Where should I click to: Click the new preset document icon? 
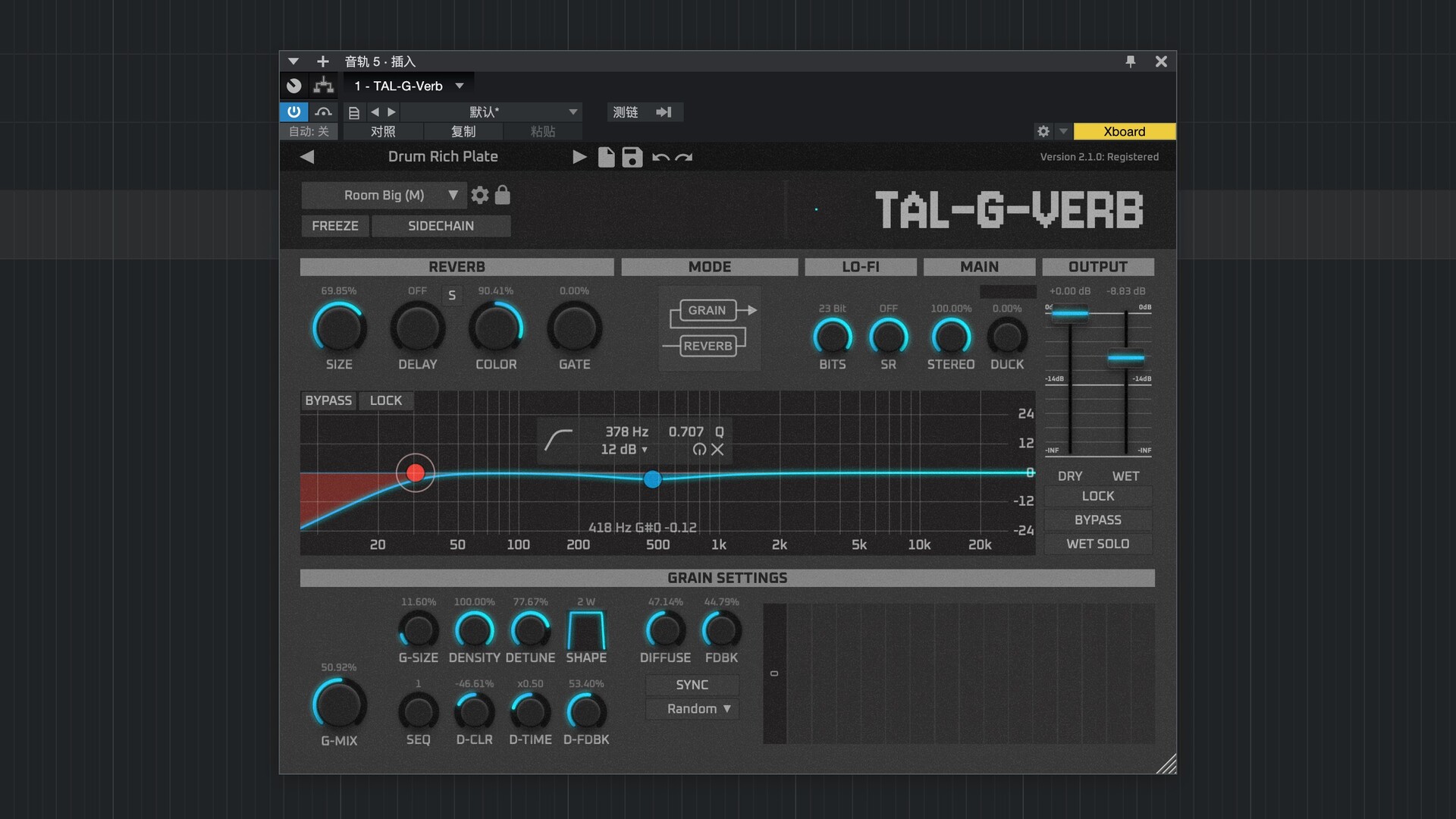tap(606, 157)
